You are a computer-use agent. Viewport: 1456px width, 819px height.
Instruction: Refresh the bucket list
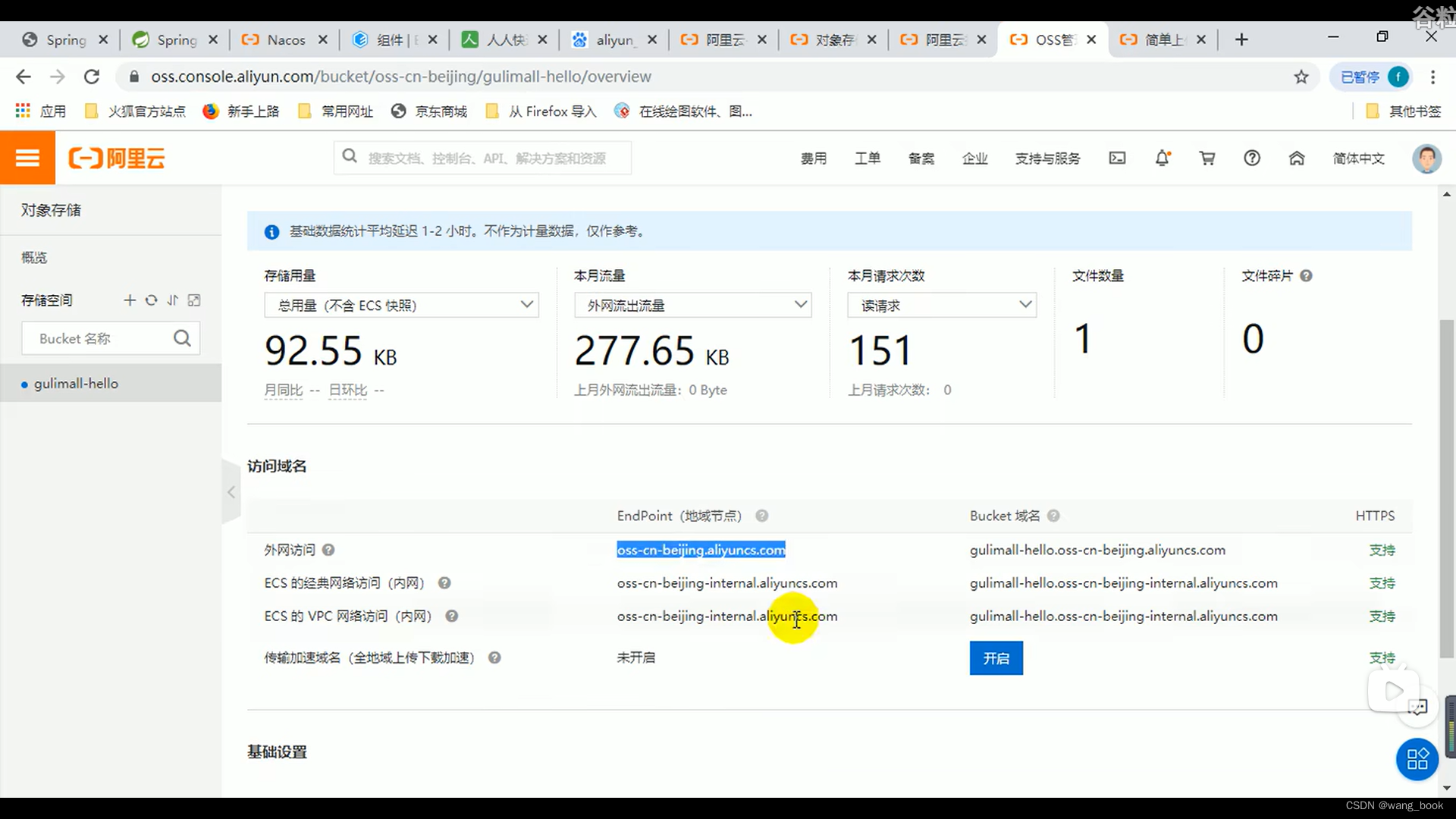[151, 300]
